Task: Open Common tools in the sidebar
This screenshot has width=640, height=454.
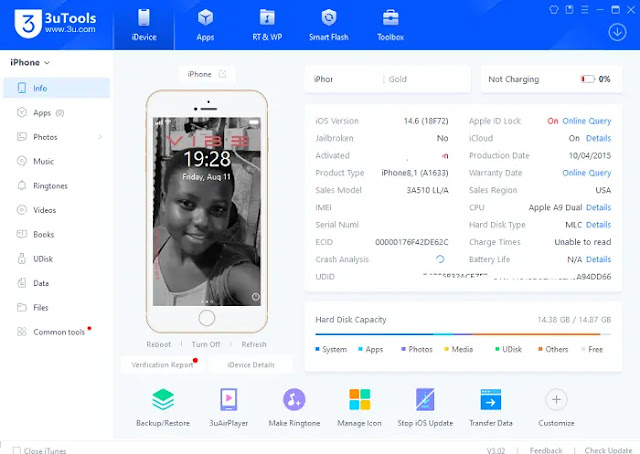Action: click(56, 332)
